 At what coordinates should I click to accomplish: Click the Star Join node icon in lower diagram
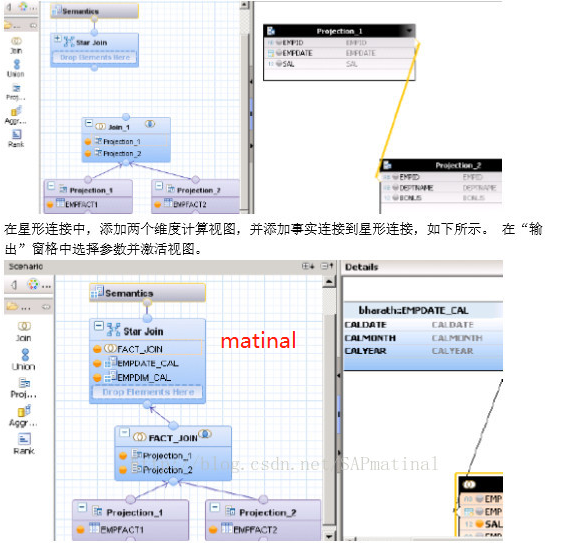coord(114,330)
